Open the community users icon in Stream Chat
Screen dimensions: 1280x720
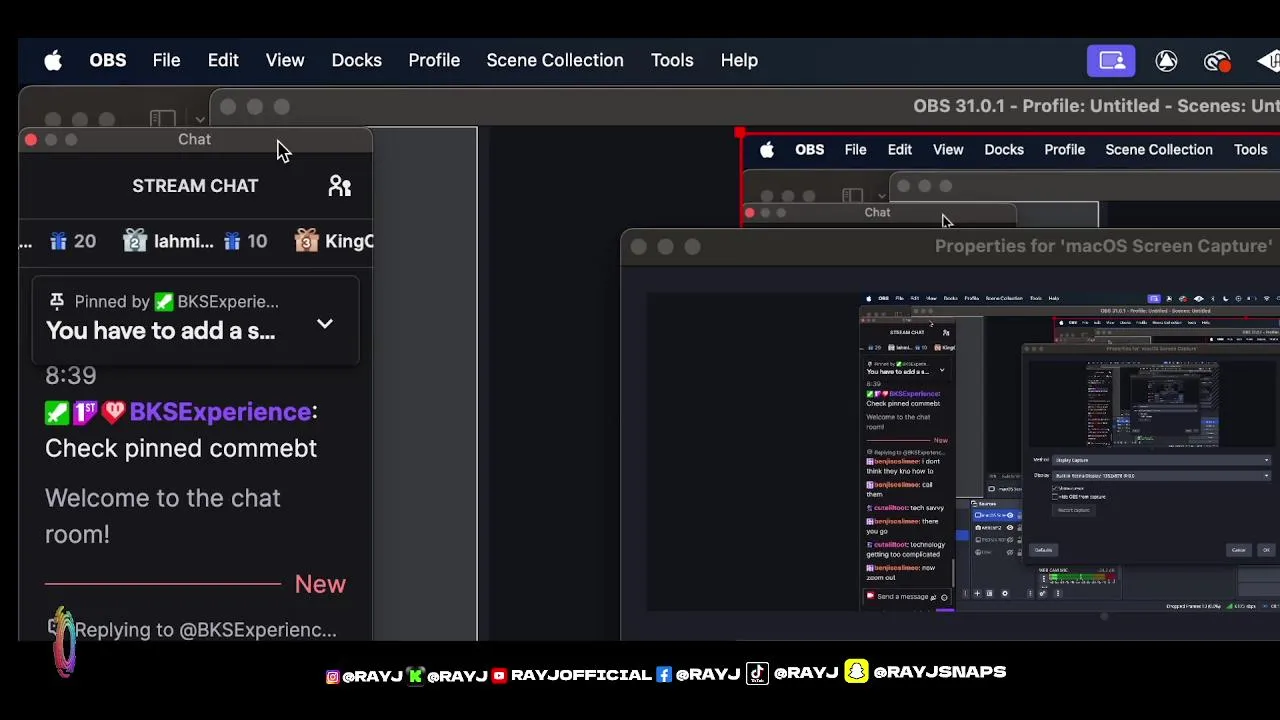coord(339,186)
